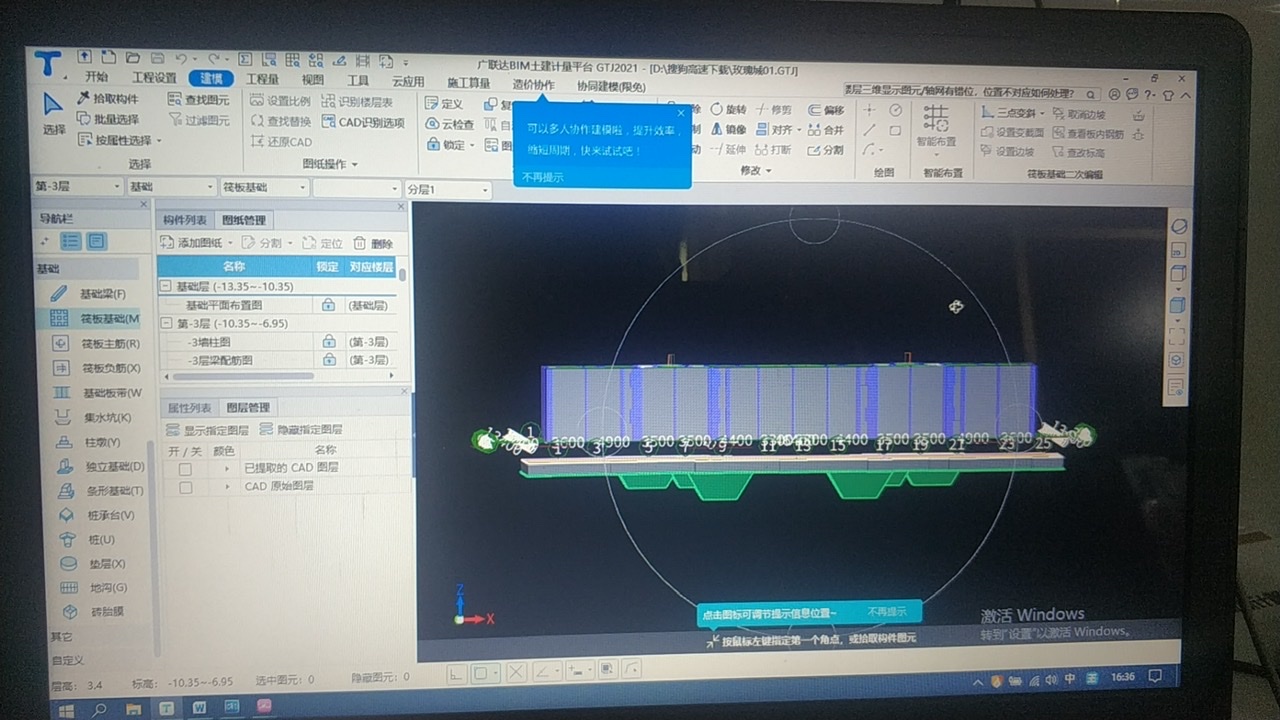Screen dimensions: 1280x720
Task: Click 镜像 mirror tool
Action: tap(728, 129)
